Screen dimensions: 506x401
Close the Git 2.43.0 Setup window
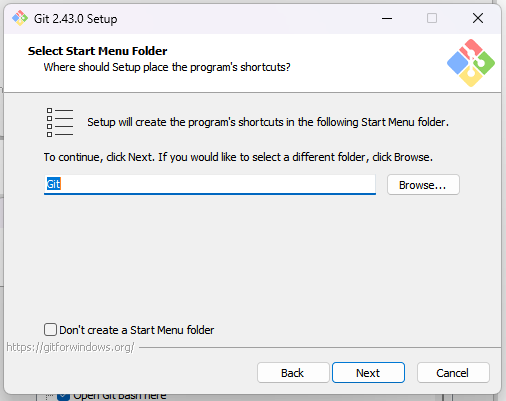click(478, 18)
